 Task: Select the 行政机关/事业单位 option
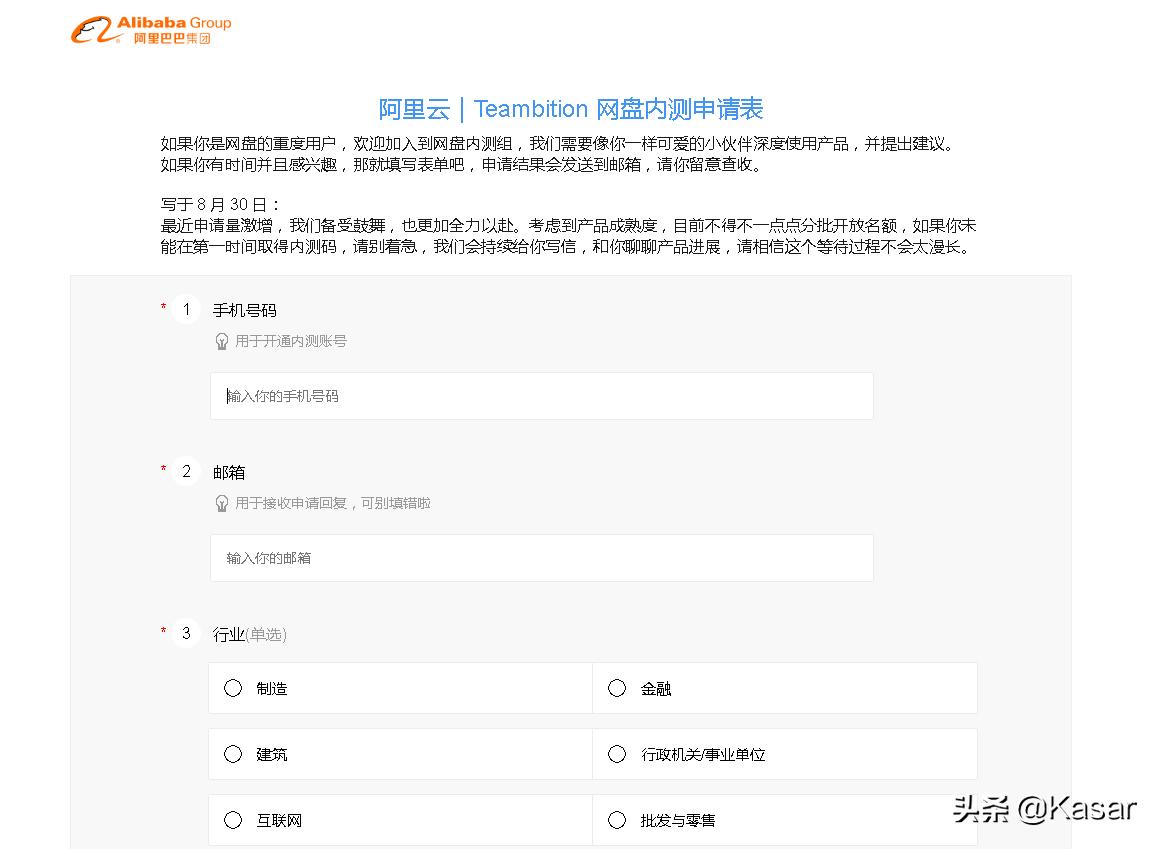pyautogui.click(x=617, y=754)
